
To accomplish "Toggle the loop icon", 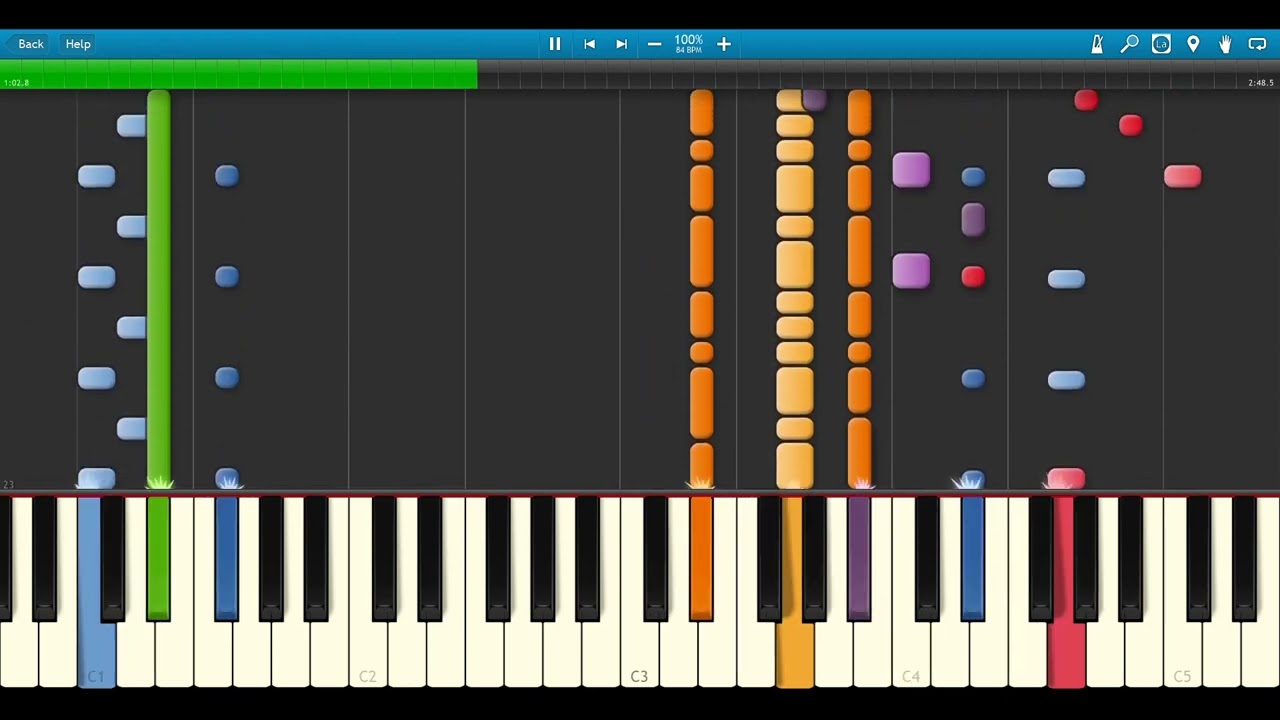I will [x=1257, y=44].
